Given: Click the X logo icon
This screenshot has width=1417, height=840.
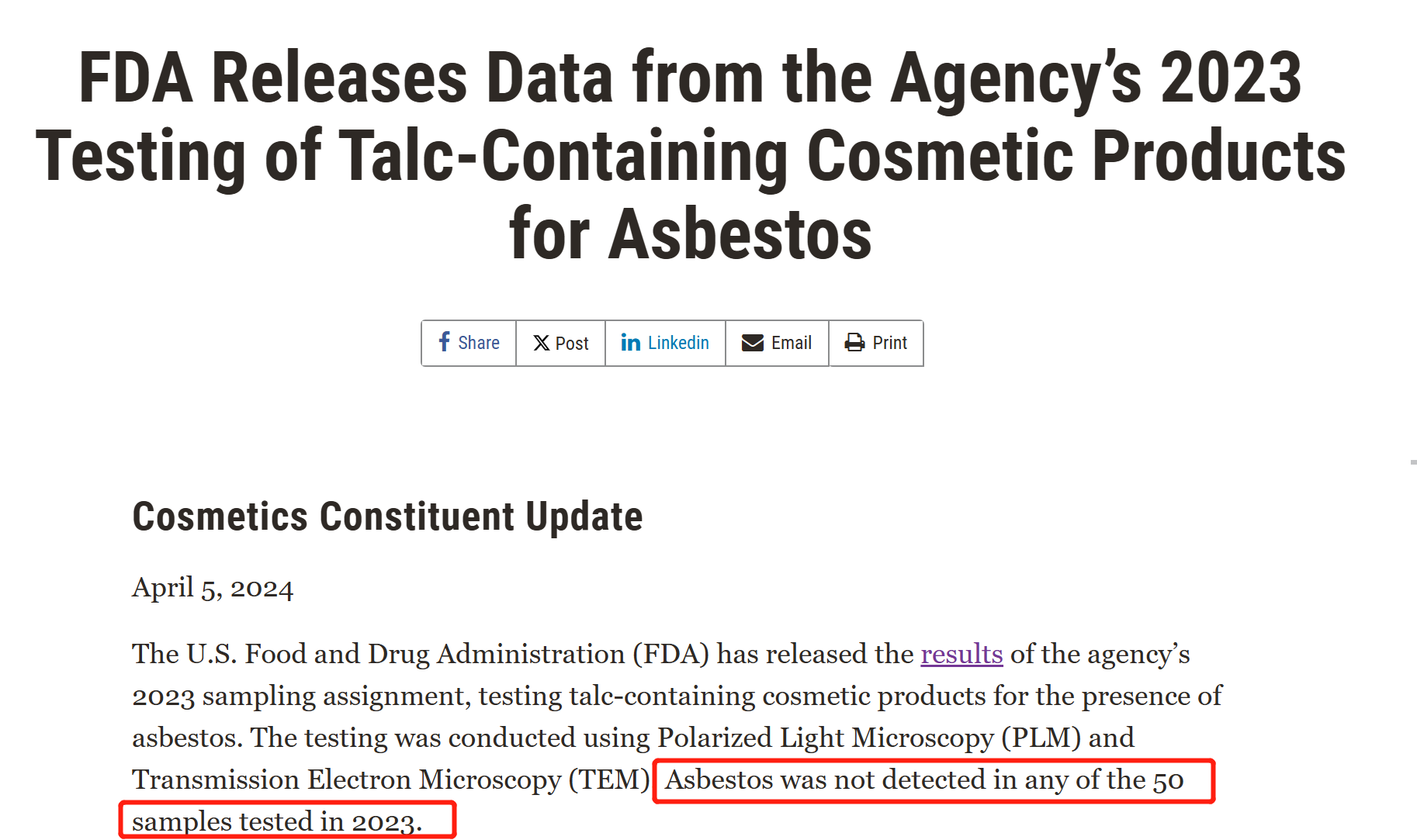Looking at the screenshot, I should pyautogui.click(x=541, y=343).
